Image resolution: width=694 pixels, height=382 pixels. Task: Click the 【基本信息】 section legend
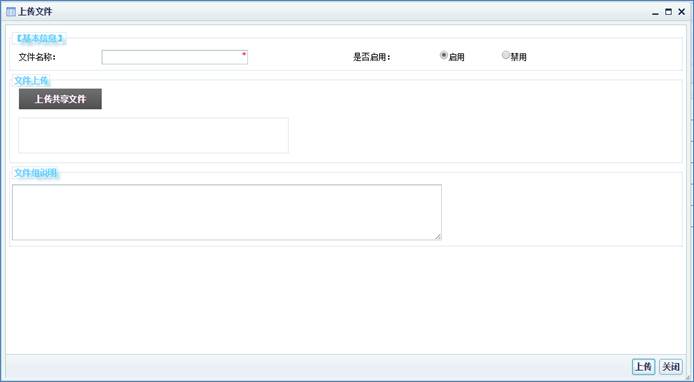pos(39,39)
